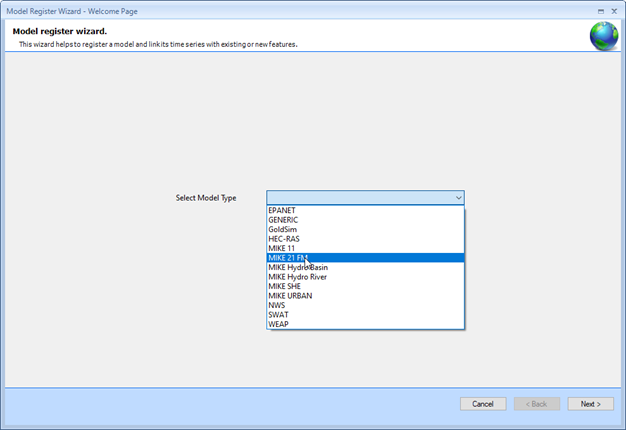626x430 pixels.
Task: Select the highlighted MIKE 21 FM entry
Action: 365,258
